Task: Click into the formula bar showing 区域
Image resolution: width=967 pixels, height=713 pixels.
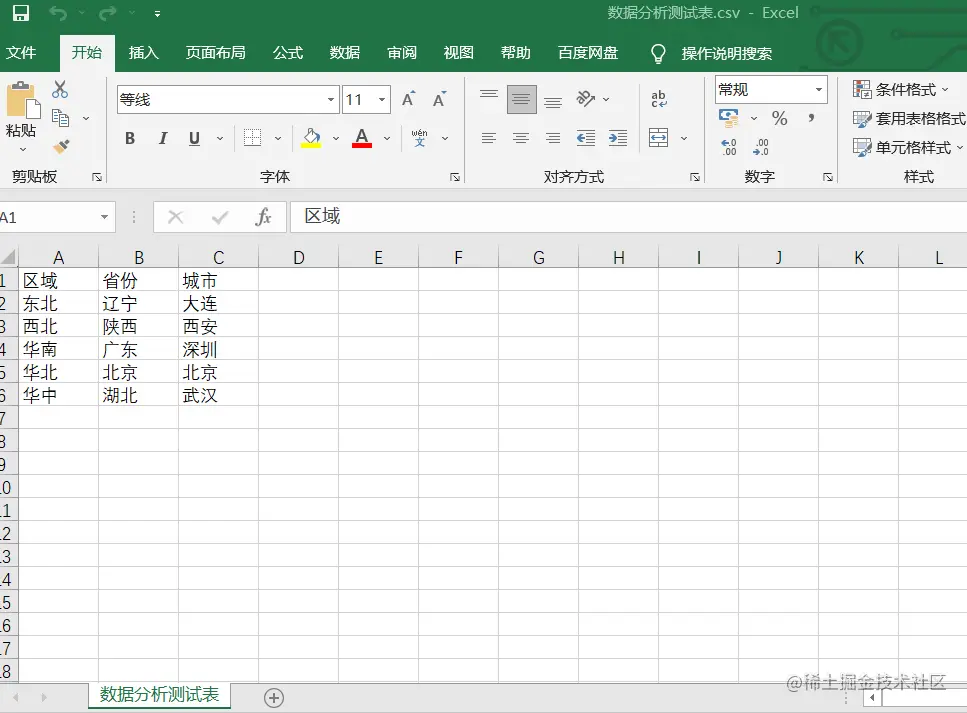Action: tap(628, 216)
